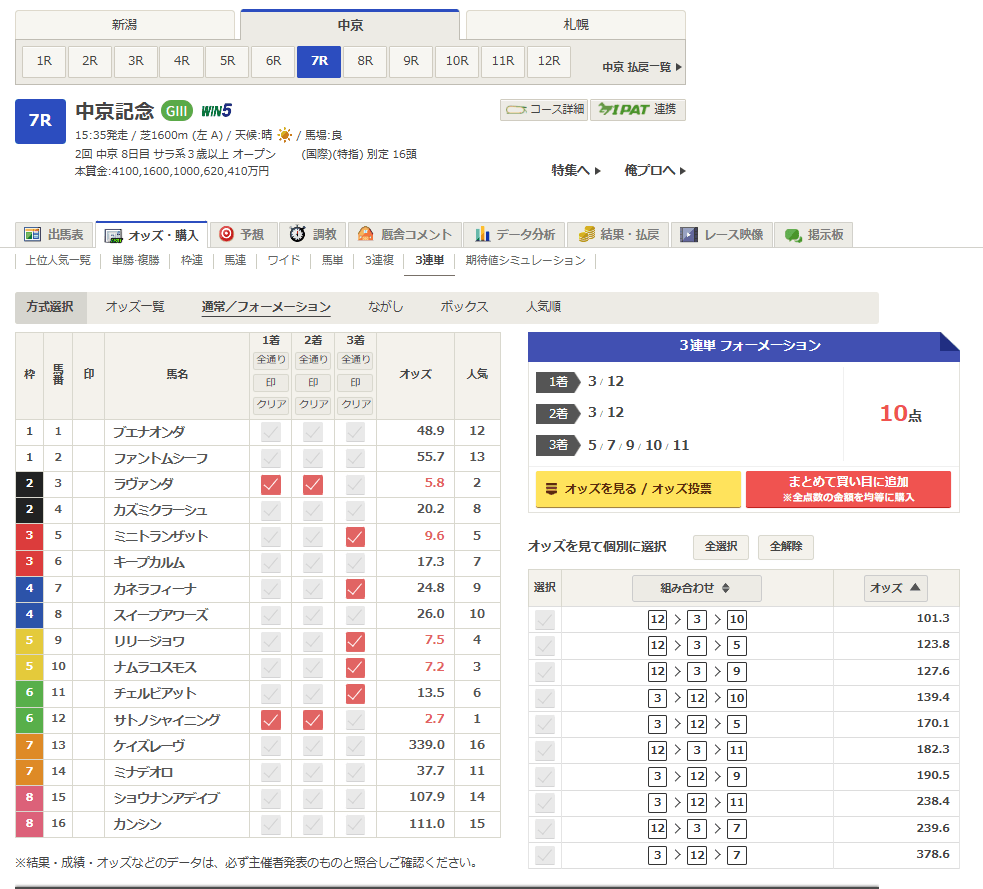This screenshot has height=889, width=983.
Task: Click combination odds 378.6
Action: pyautogui.click(x=933, y=855)
